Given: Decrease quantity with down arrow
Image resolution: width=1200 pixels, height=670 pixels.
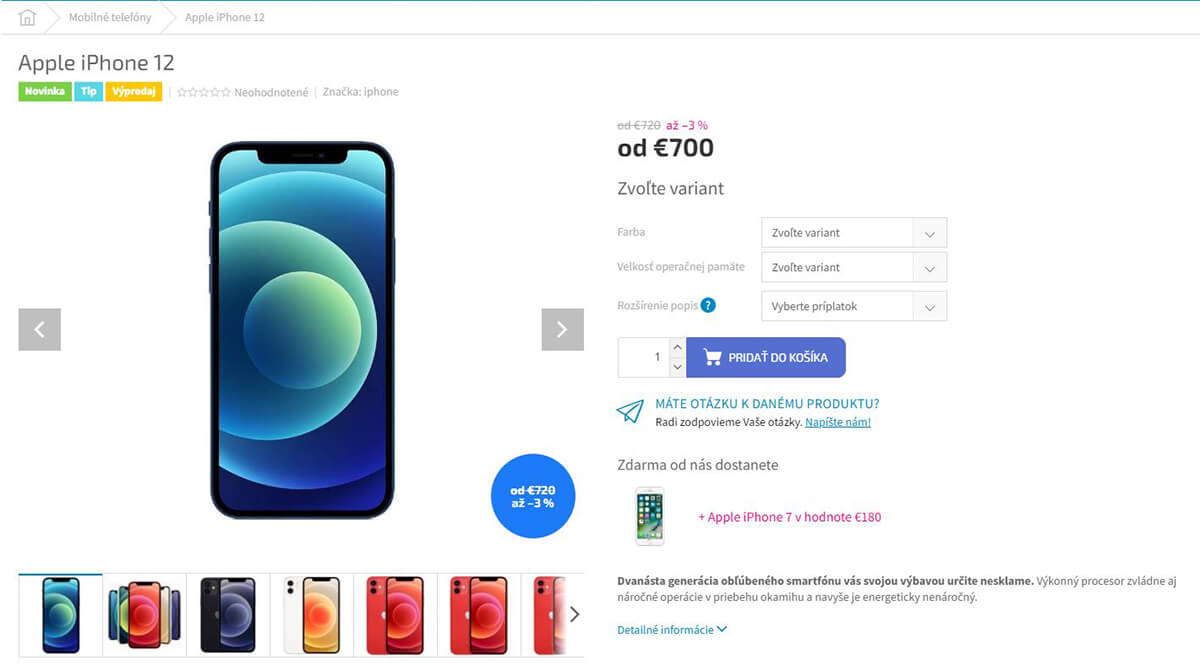Looking at the screenshot, I should (677, 367).
